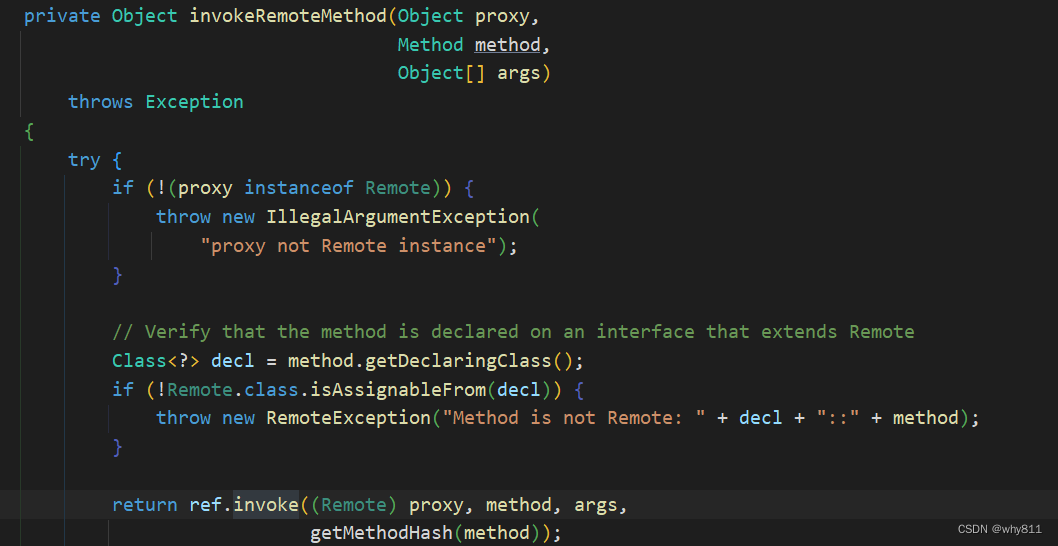The image size is (1058, 546).
Task: Click 'Remote' after the instanceof keyword
Action: click(397, 188)
